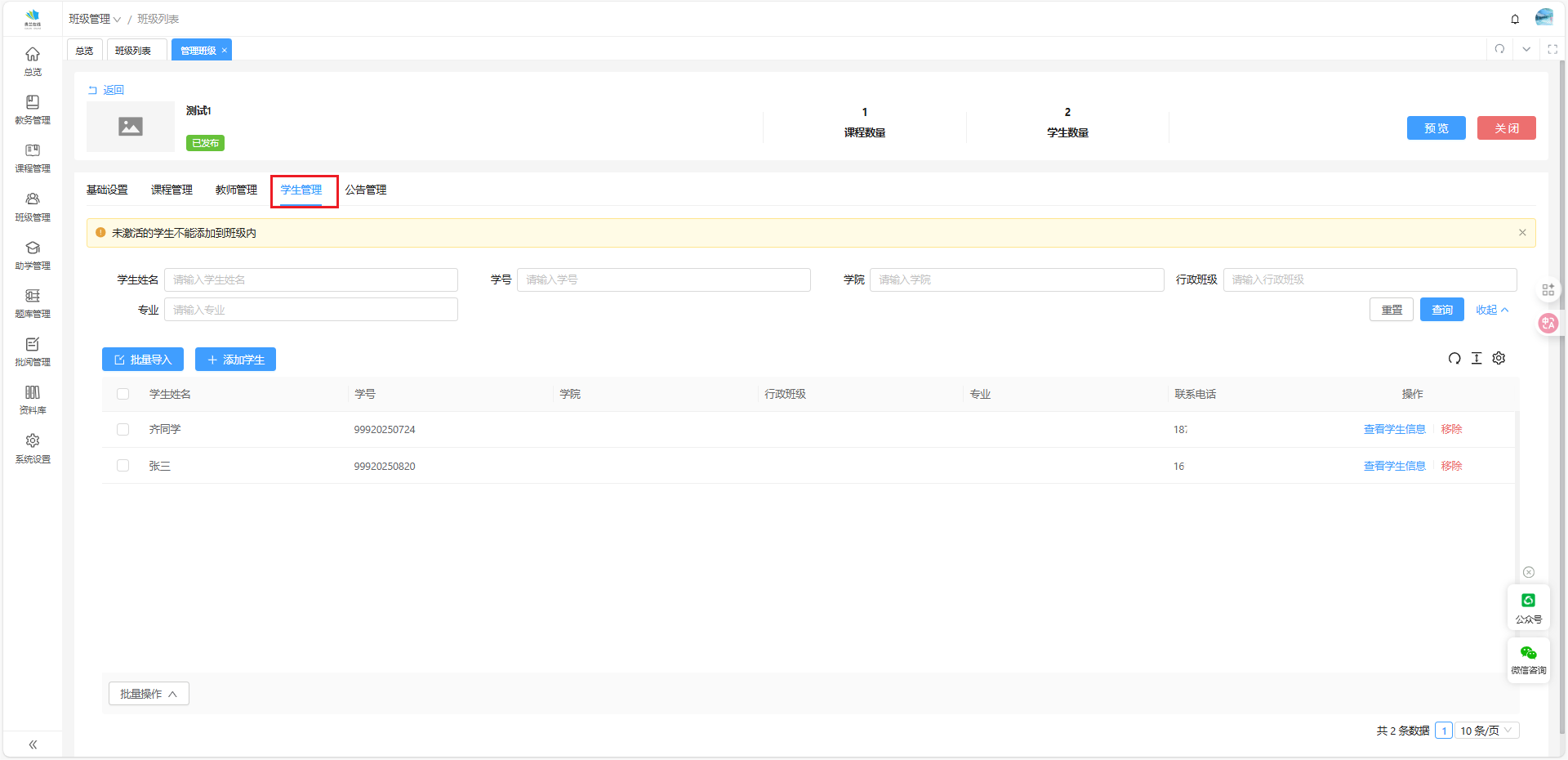Open table column settings gear
Screen dimensions: 1568x760
(1499, 359)
